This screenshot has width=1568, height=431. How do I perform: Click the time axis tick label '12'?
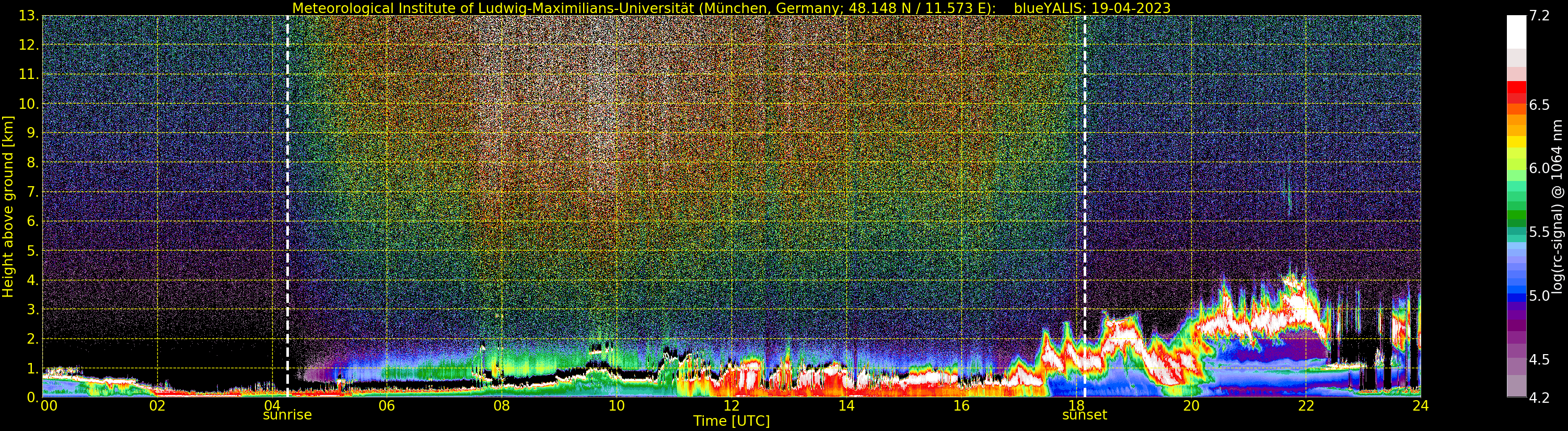coord(731,405)
